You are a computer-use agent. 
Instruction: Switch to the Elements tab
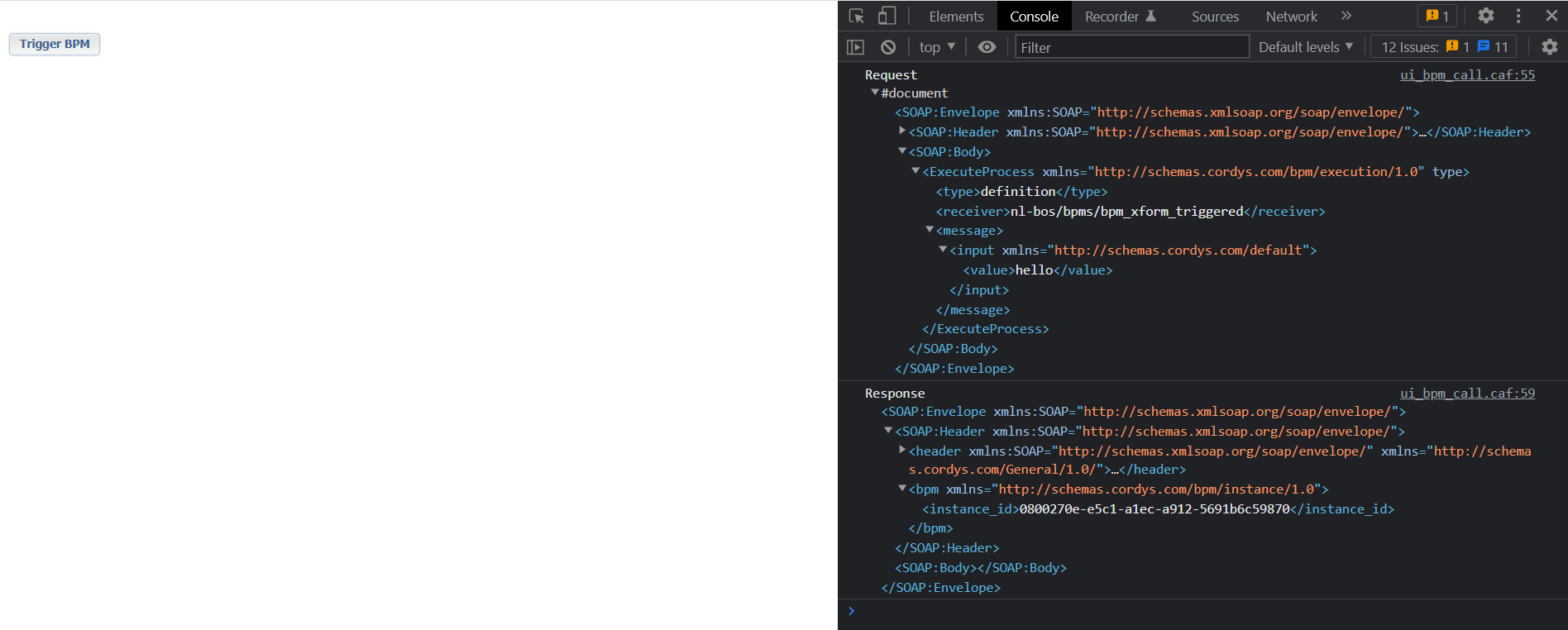956,16
